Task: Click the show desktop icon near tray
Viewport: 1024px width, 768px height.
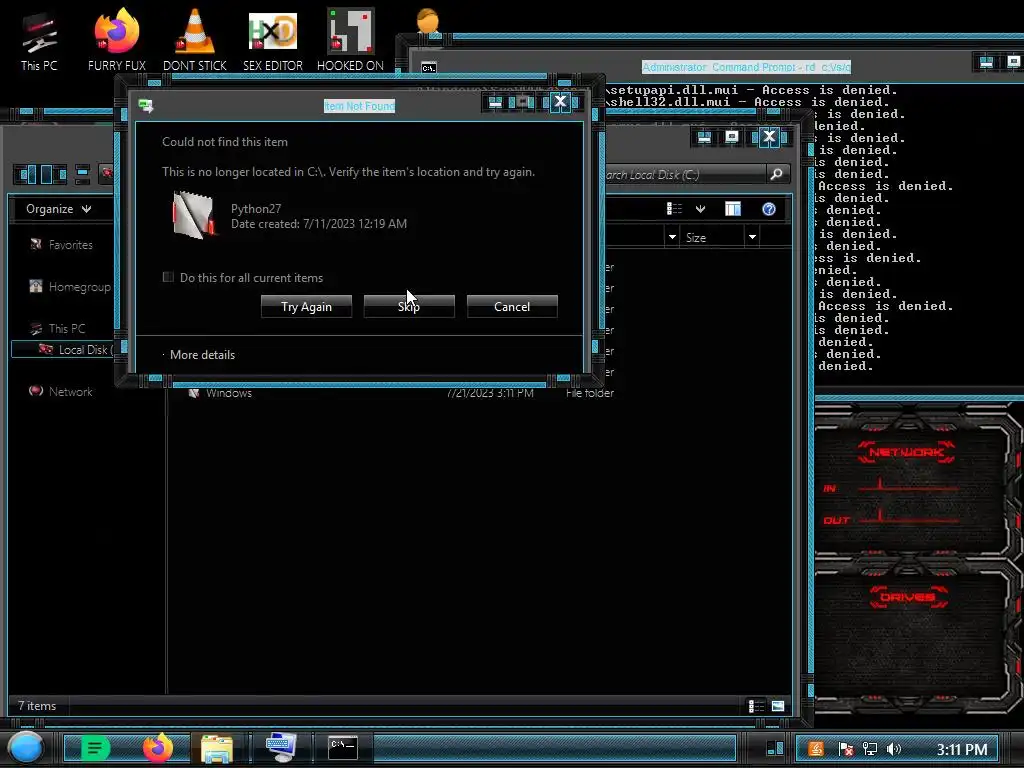Action: 775,748
